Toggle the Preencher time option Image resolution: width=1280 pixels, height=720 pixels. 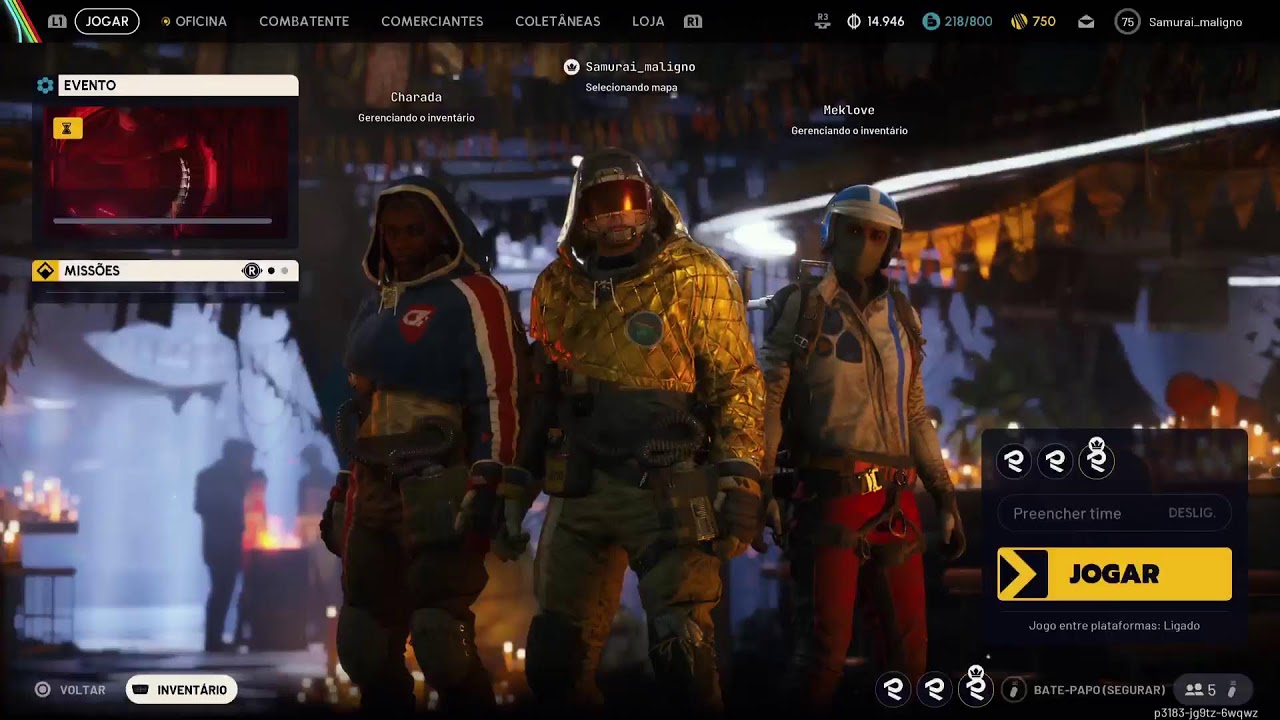coord(1114,513)
